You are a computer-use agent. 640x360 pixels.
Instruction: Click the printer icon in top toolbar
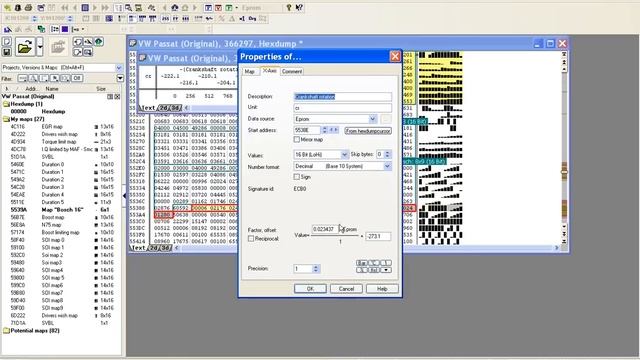(28, 7)
